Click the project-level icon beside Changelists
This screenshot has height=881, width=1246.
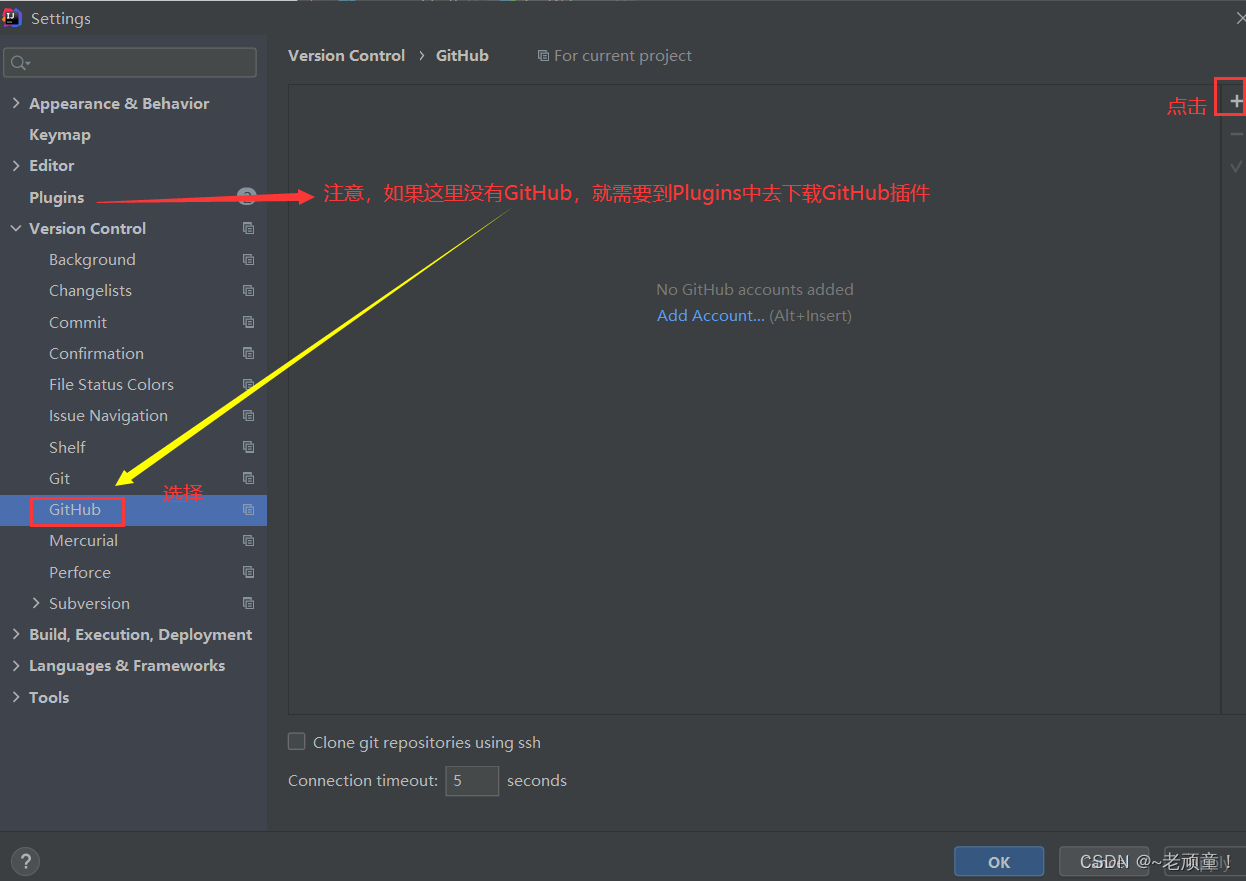click(x=248, y=290)
